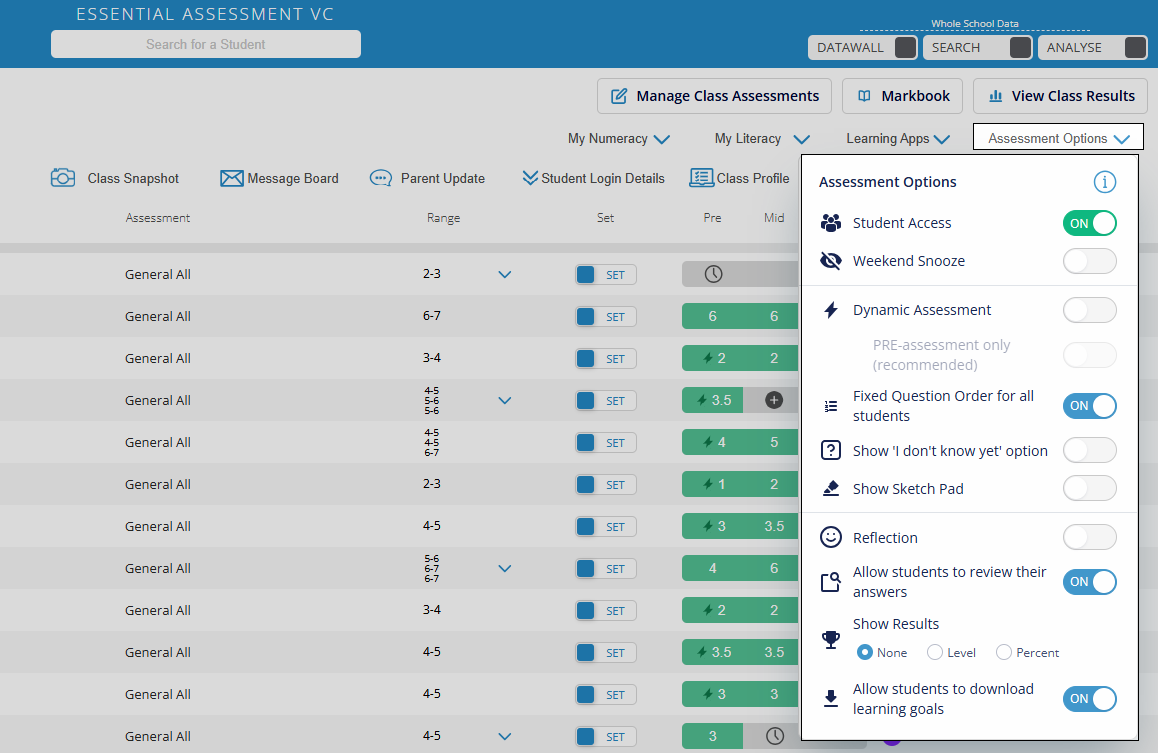1158x753 pixels.
Task: Click the dark square on the DATAWALL button
Action: (x=905, y=47)
